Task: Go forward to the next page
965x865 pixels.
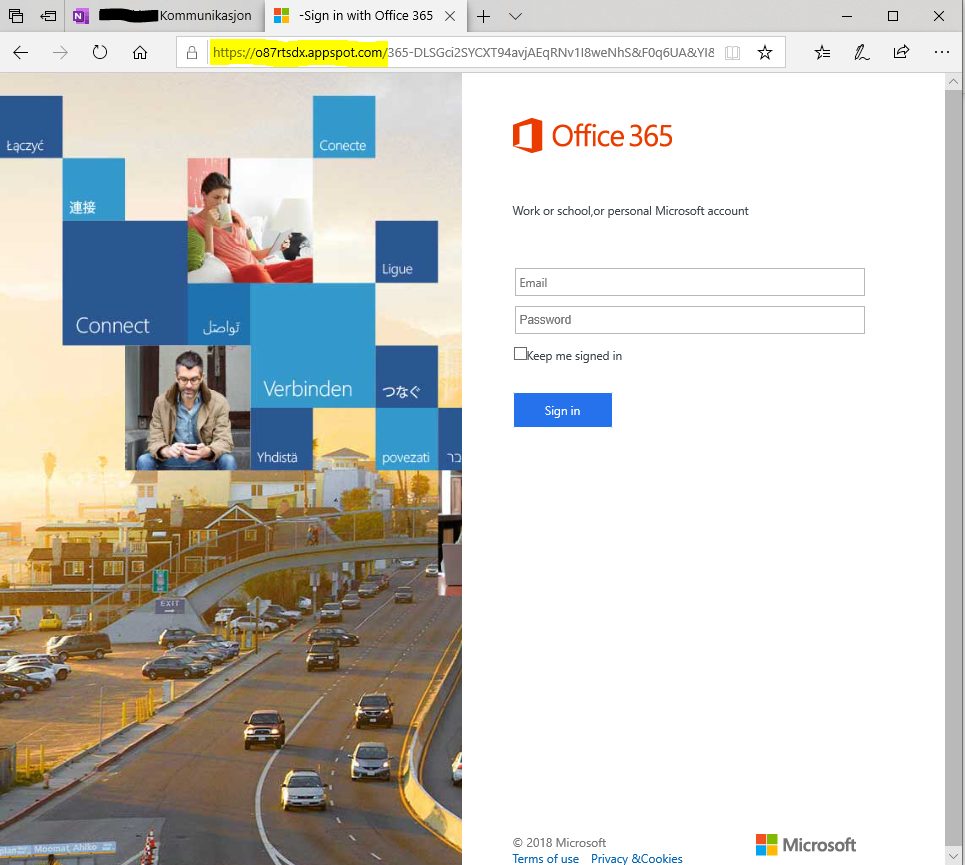Action: 60,52
